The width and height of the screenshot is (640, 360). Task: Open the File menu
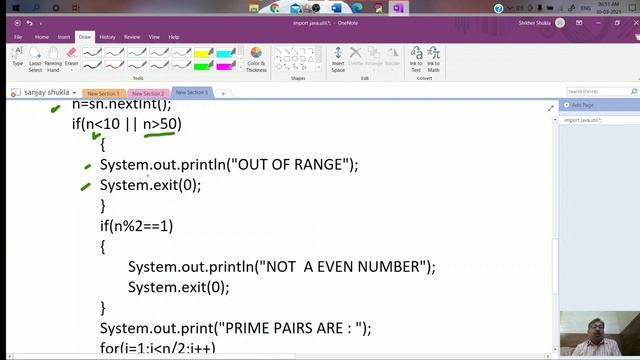click(18, 37)
